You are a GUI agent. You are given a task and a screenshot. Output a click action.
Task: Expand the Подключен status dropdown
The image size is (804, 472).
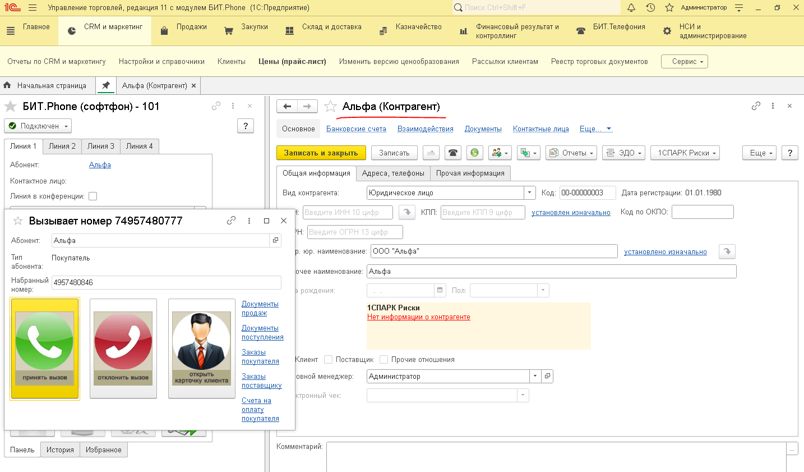pyautogui.click(x=38, y=126)
